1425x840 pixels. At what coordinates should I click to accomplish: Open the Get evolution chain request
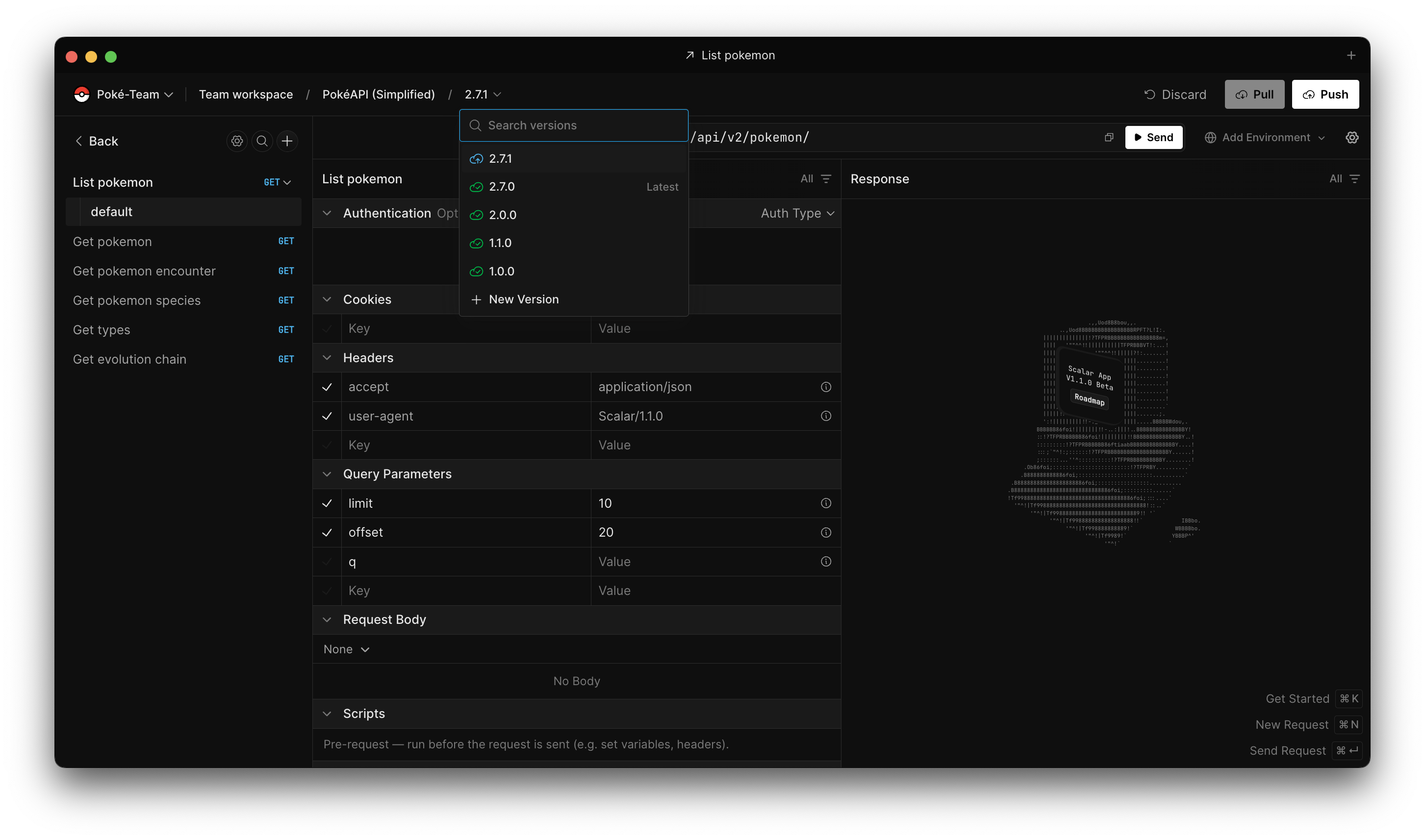183,359
